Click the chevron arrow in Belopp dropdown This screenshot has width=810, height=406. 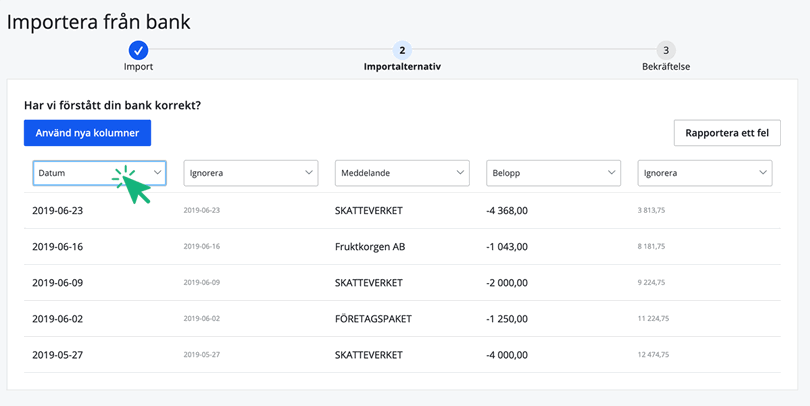(611, 173)
